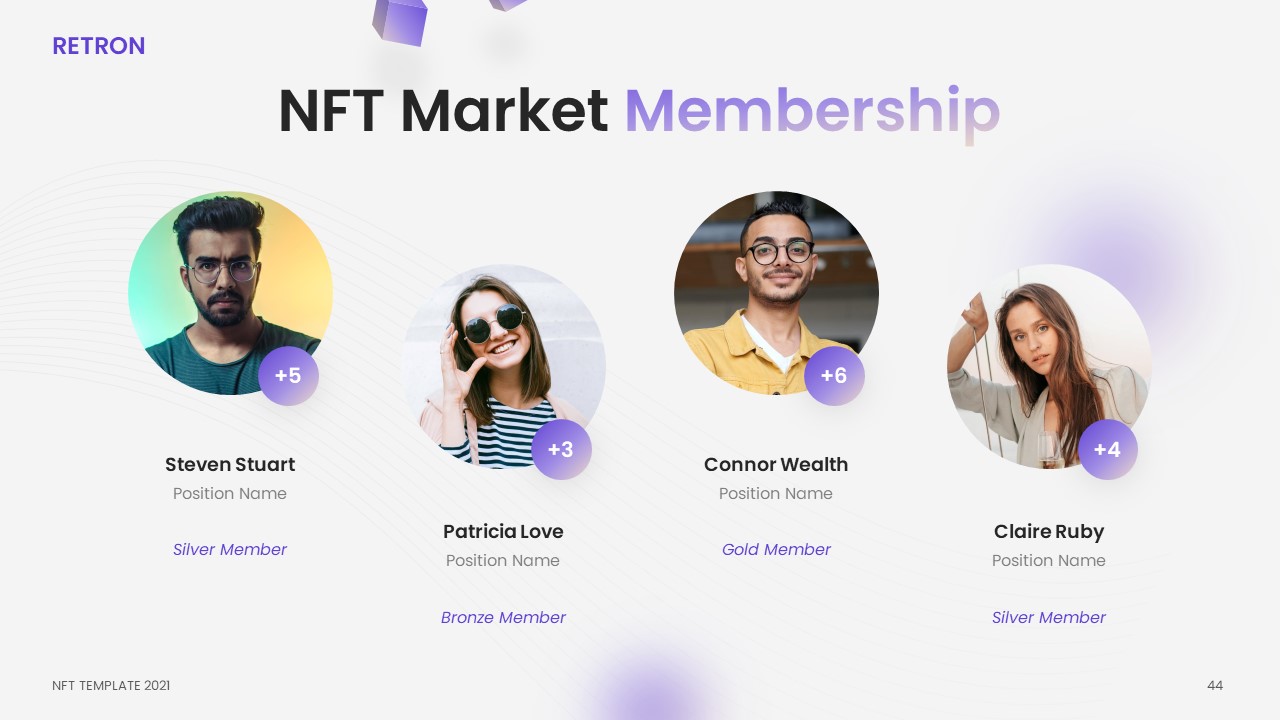The image size is (1280, 720).
Task: Click the +5 badge on Steven's photo
Action: [x=288, y=376]
